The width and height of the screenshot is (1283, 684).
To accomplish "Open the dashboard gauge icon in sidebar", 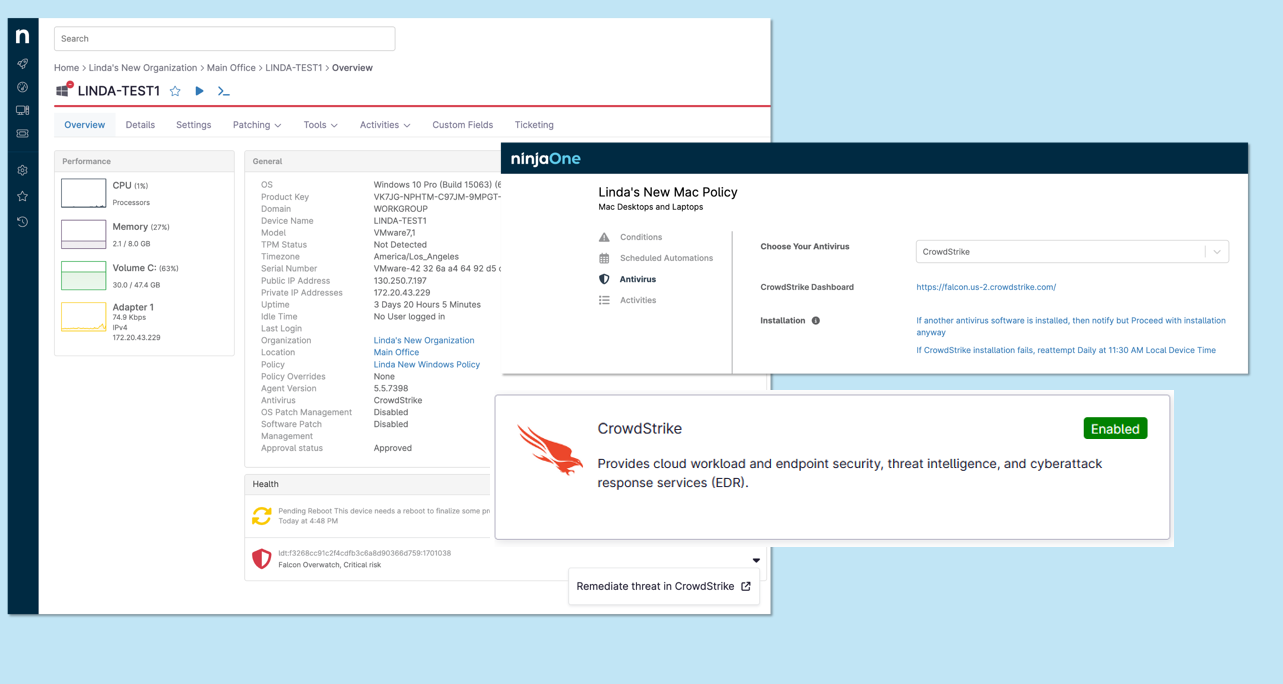I will coord(22,87).
